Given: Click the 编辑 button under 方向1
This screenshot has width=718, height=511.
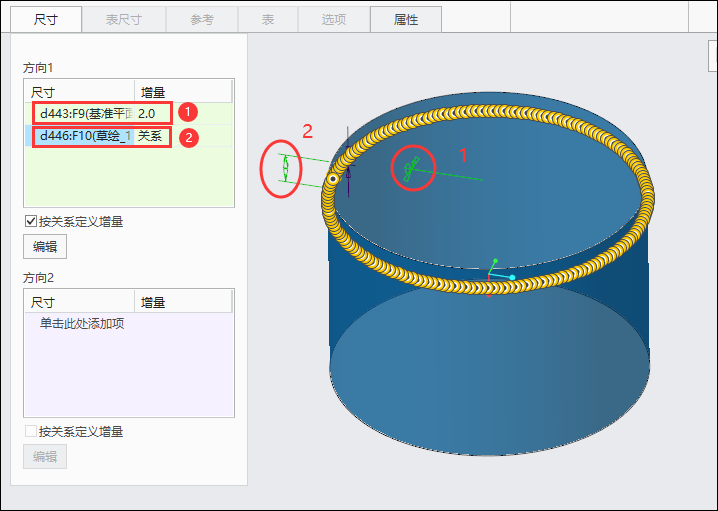Looking at the screenshot, I should (45, 247).
